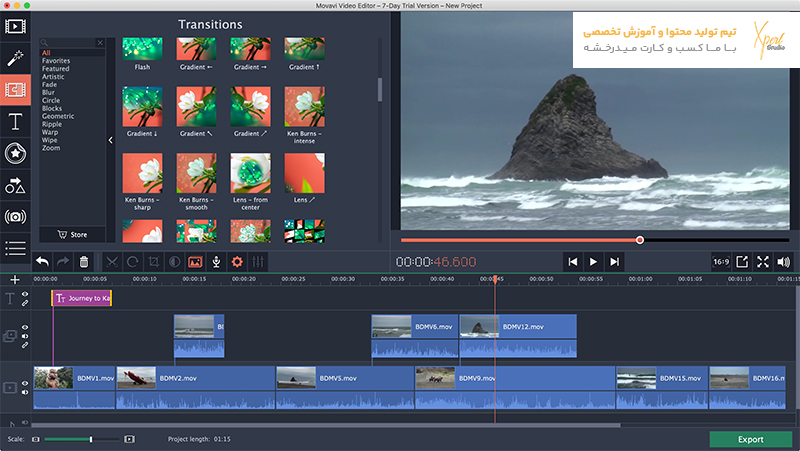Screen dimensions: 800x451
Task: Detach the preview window
Action: (742, 262)
